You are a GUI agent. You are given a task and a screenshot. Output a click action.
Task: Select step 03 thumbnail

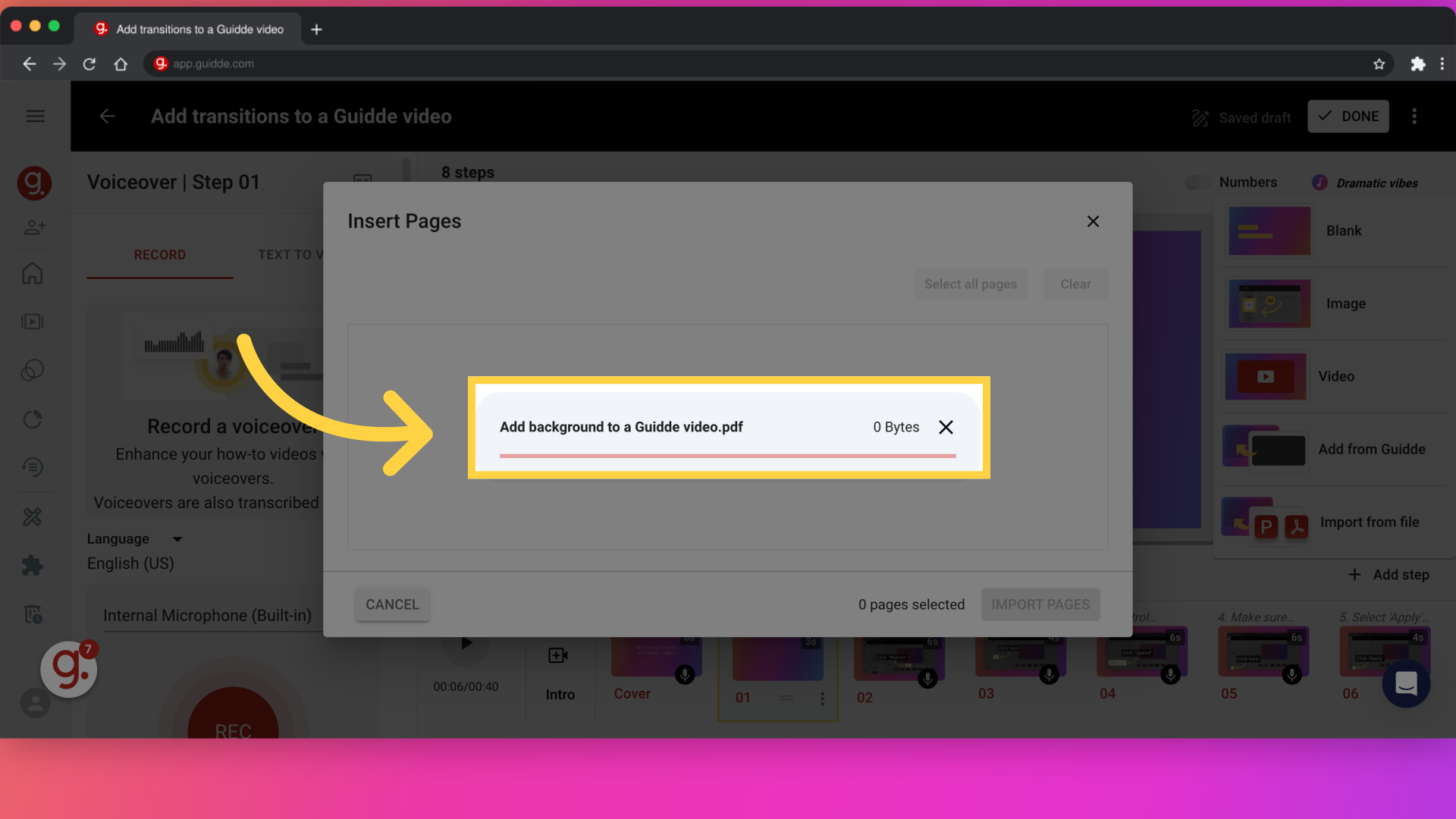[1021, 657]
